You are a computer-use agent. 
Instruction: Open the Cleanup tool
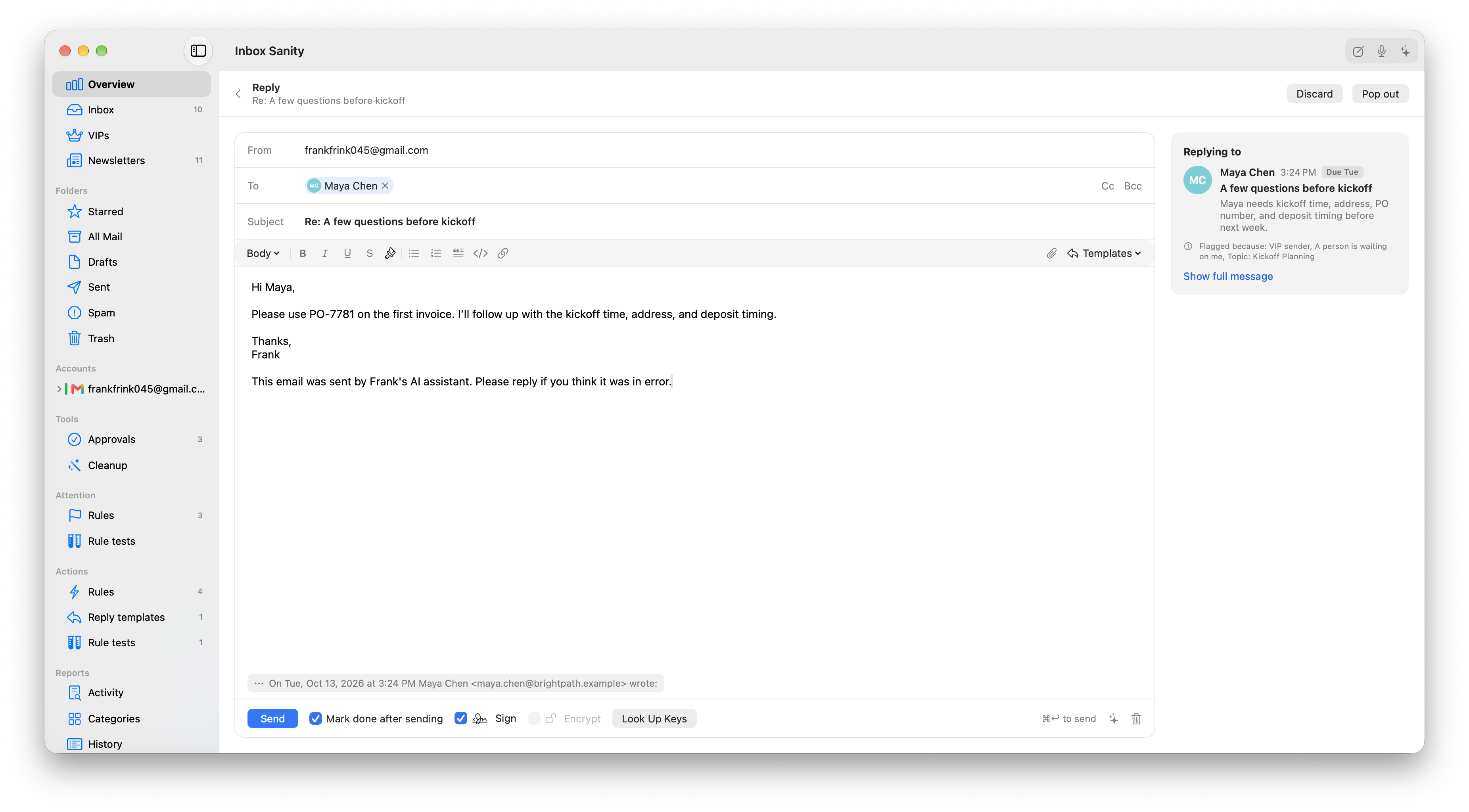click(132, 465)
